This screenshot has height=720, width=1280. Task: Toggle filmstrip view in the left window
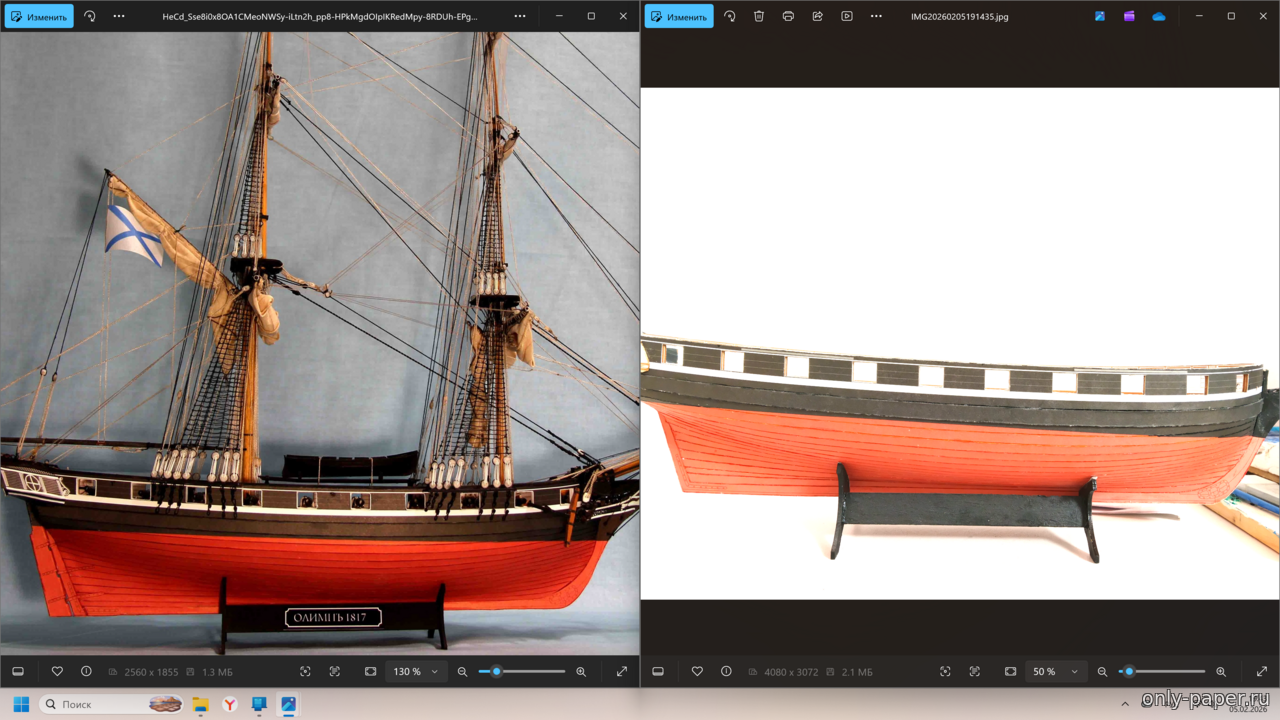pyautogui.click(x=18, y=672)
